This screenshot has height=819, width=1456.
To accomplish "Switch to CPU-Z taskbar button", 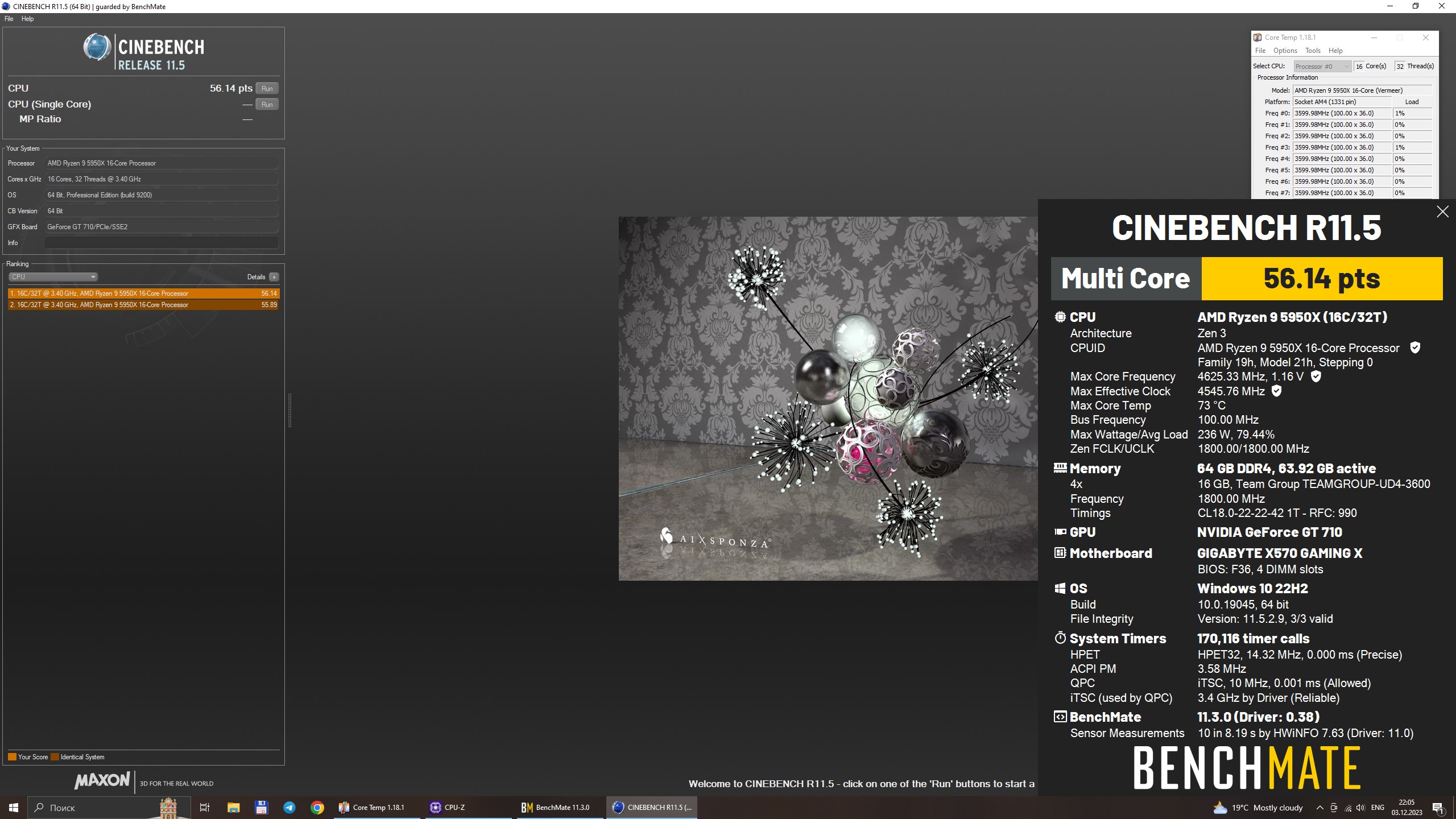I will coord(468,808).
